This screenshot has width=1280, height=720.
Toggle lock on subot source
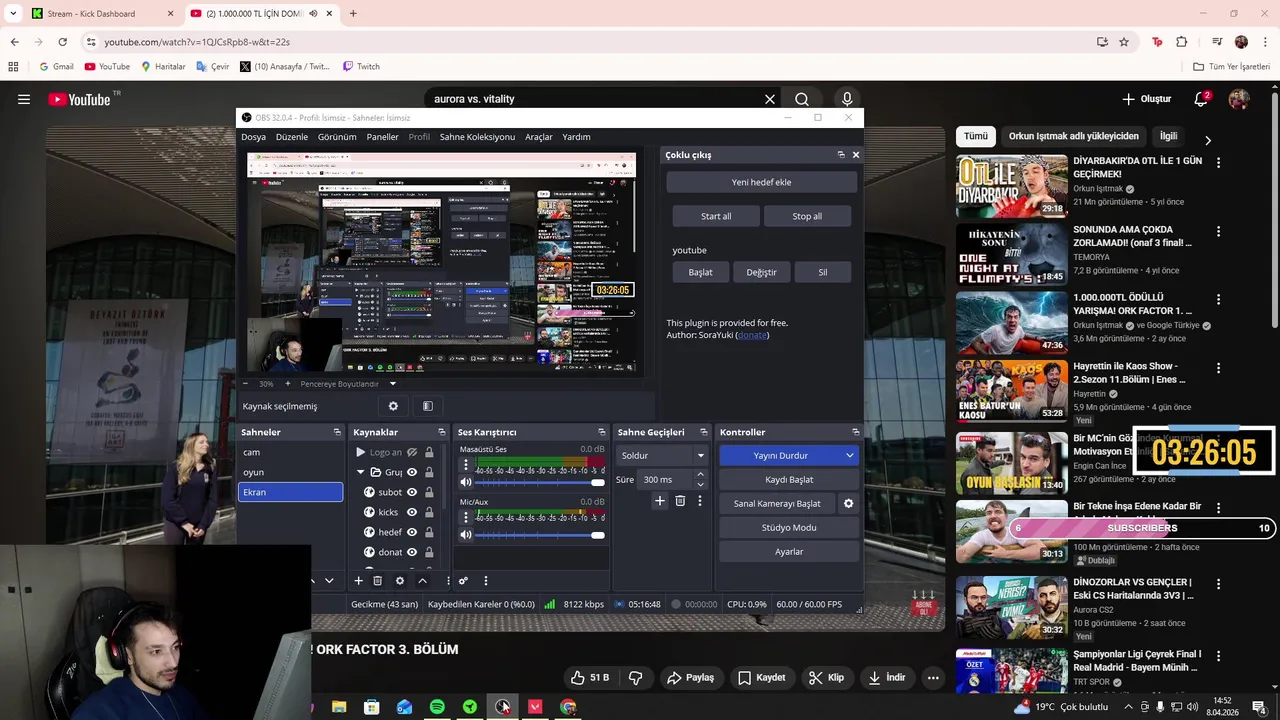(429, 492)
